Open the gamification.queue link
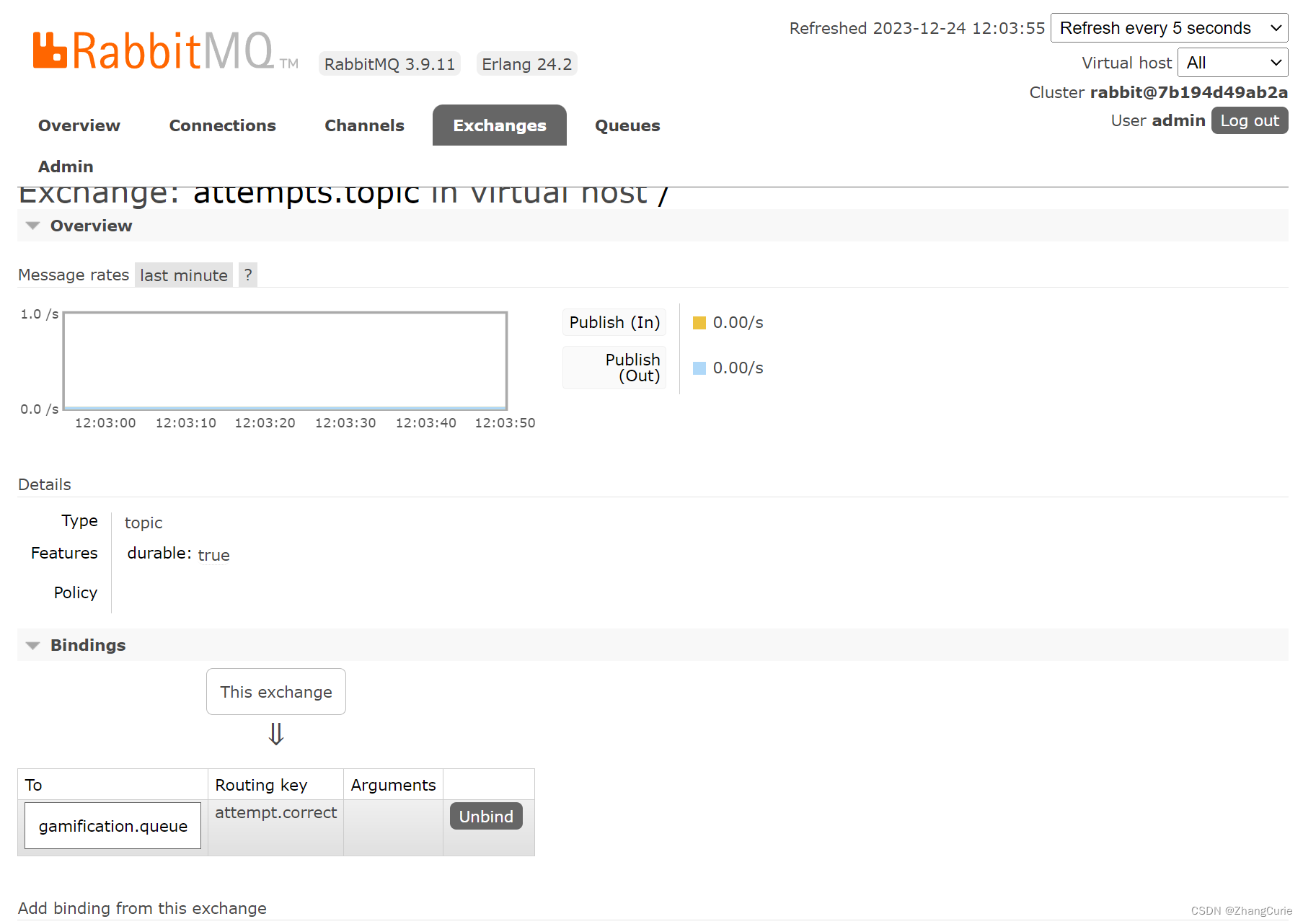The image size is (1303, 924). pyautogui.click(x=113, y=826)
